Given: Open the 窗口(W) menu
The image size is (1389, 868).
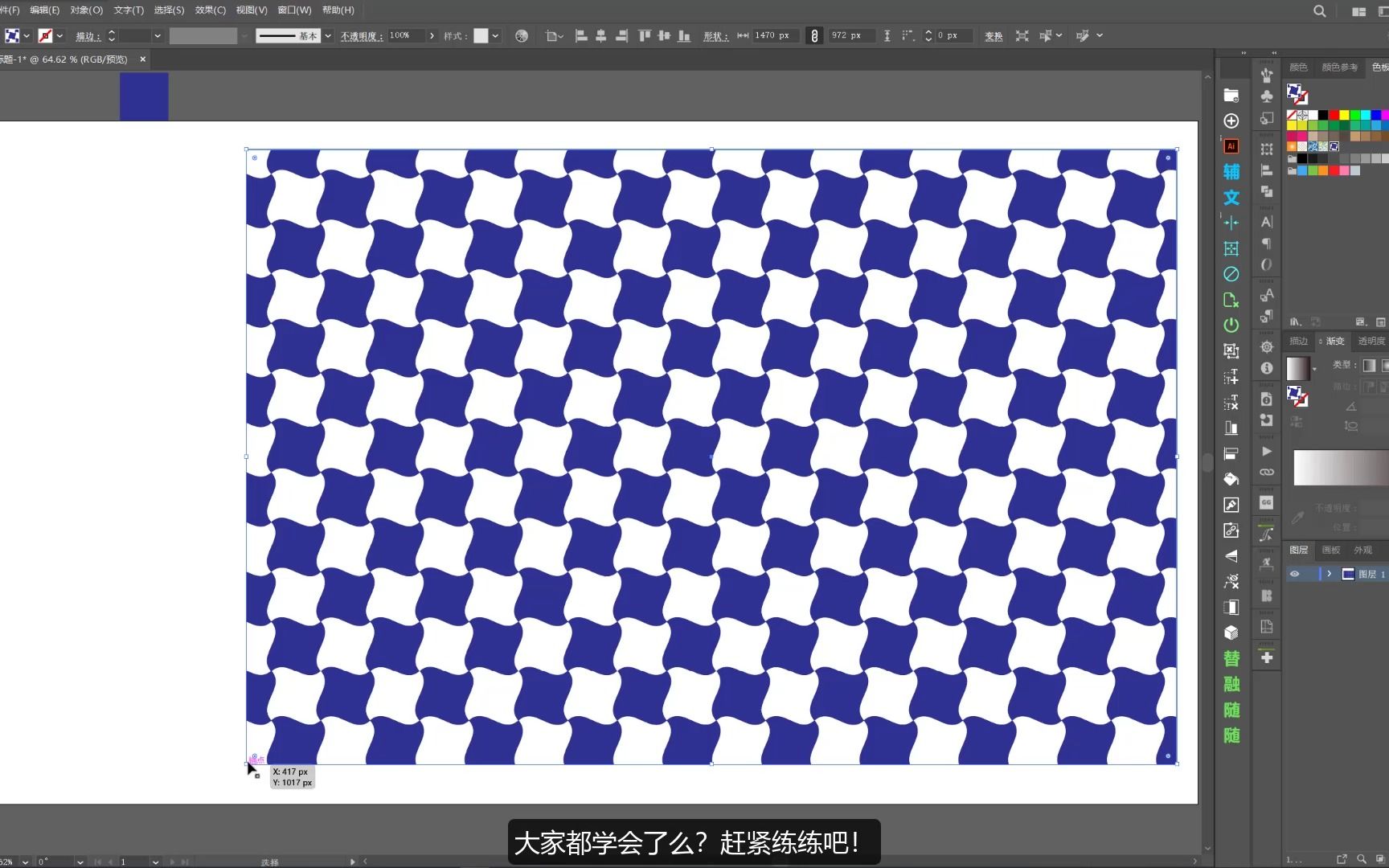Looking at the screenshot, I should [294, 10].
